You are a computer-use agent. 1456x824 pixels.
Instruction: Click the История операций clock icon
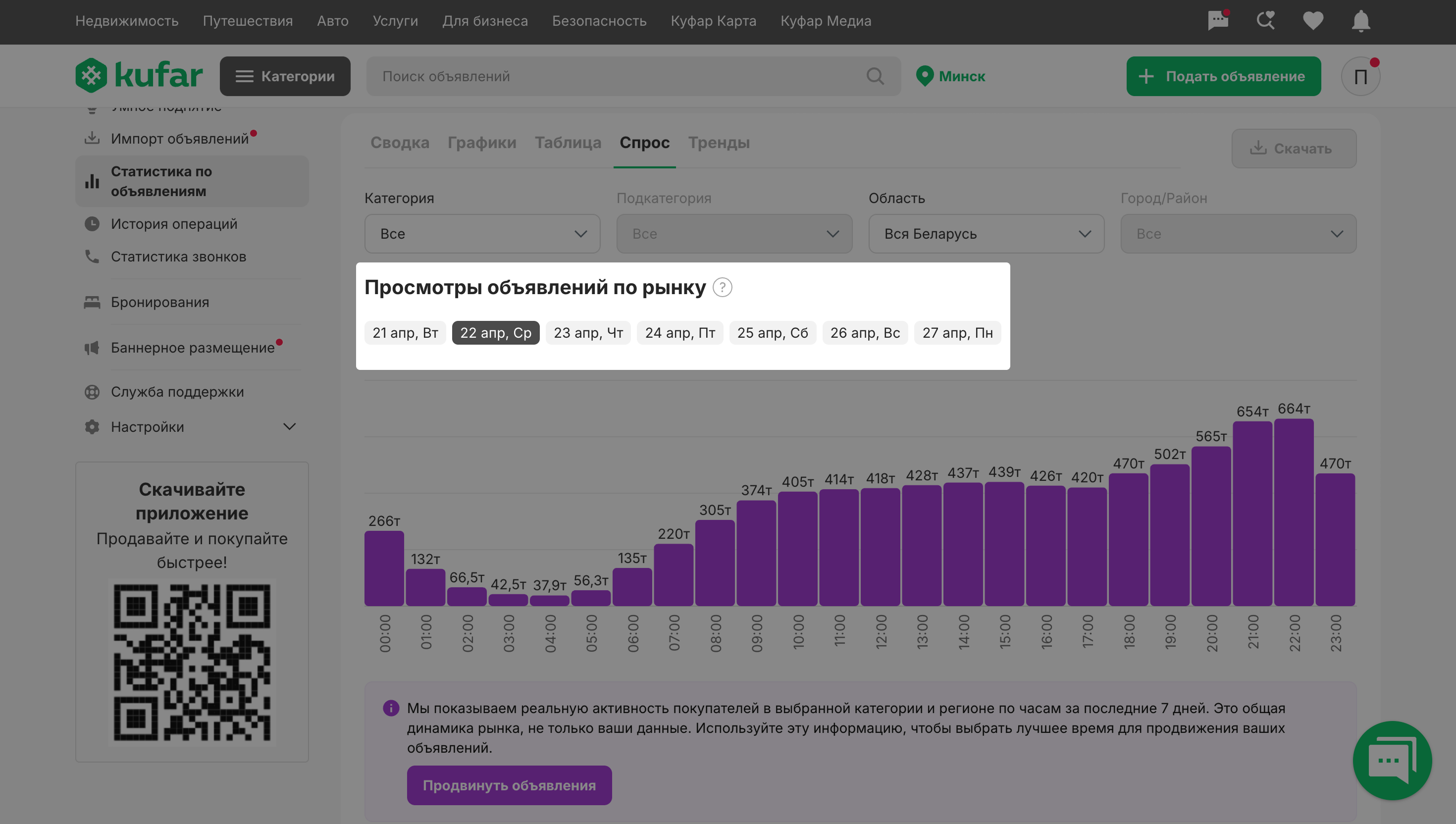92,223
